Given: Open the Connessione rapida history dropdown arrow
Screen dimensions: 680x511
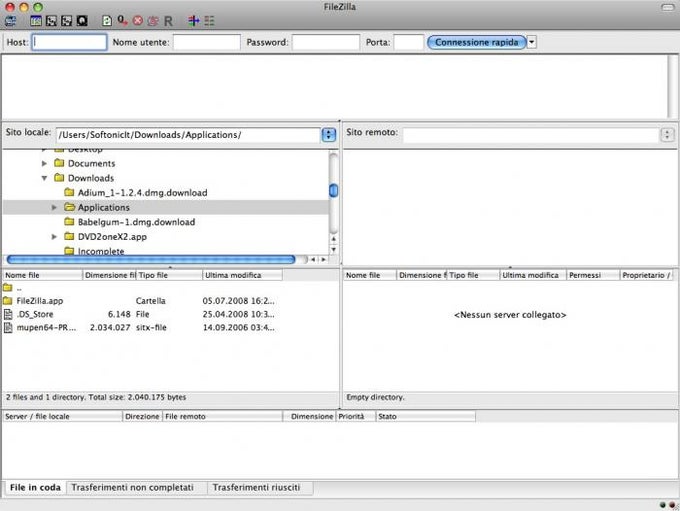Looking at the screenshot, I should pyautogui.click(x=532, y=43).
